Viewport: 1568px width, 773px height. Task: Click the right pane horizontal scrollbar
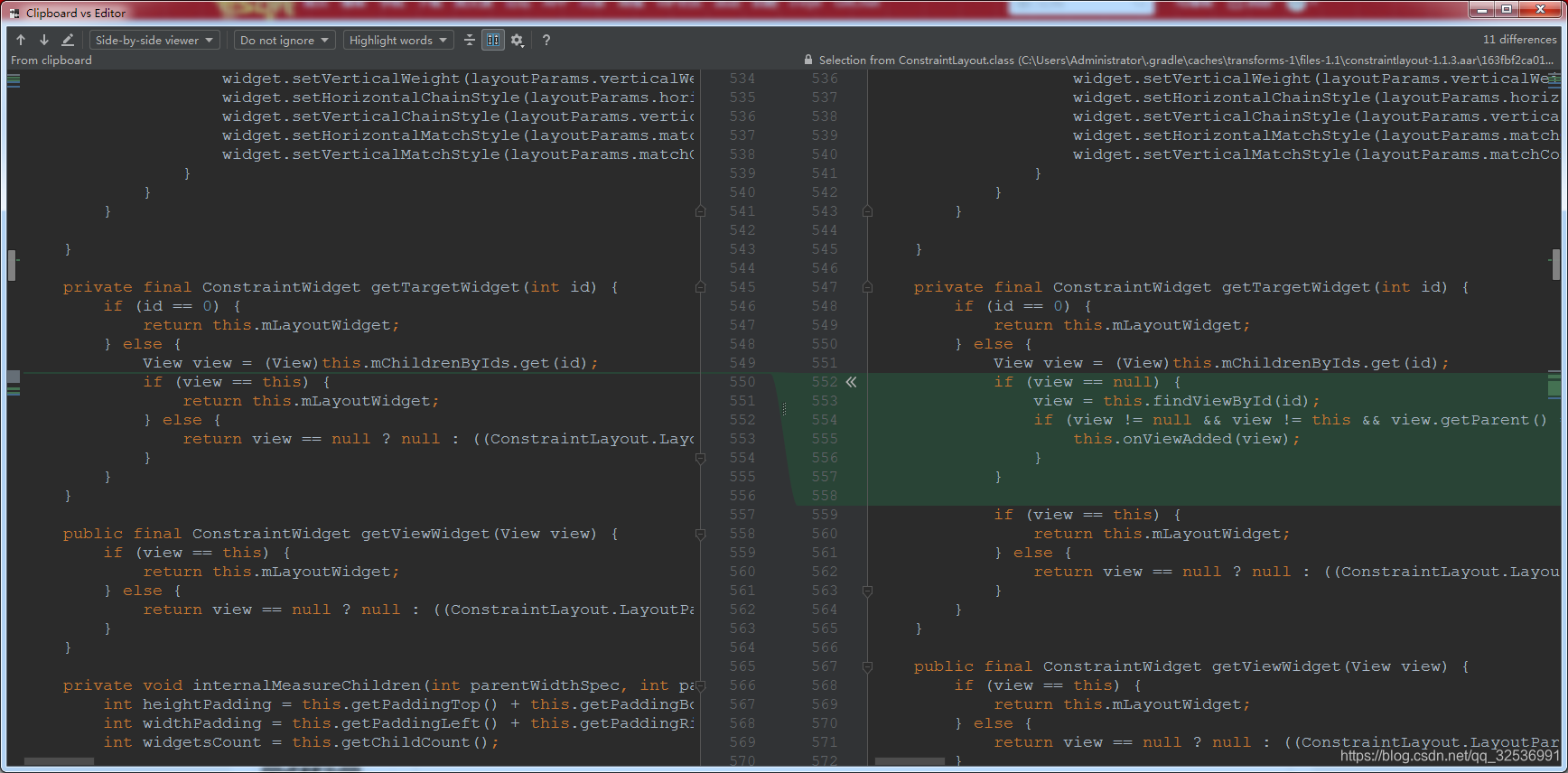coord(910,761)
